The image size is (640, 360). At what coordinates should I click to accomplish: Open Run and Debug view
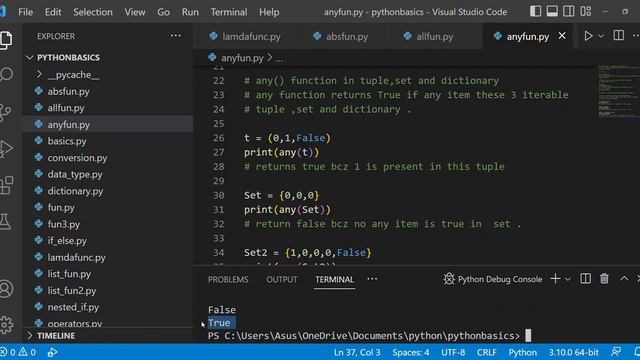[6, 149]
